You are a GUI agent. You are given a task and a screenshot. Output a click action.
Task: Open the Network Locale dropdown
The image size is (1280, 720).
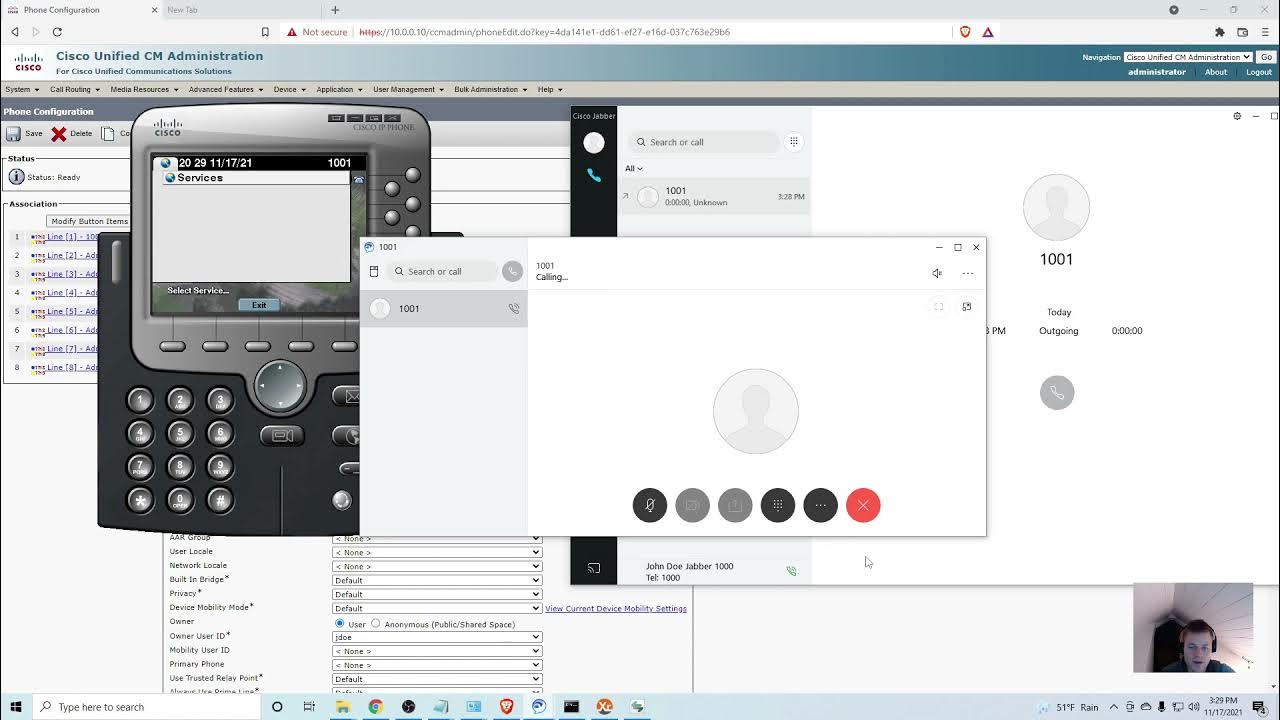click(437, 566)
